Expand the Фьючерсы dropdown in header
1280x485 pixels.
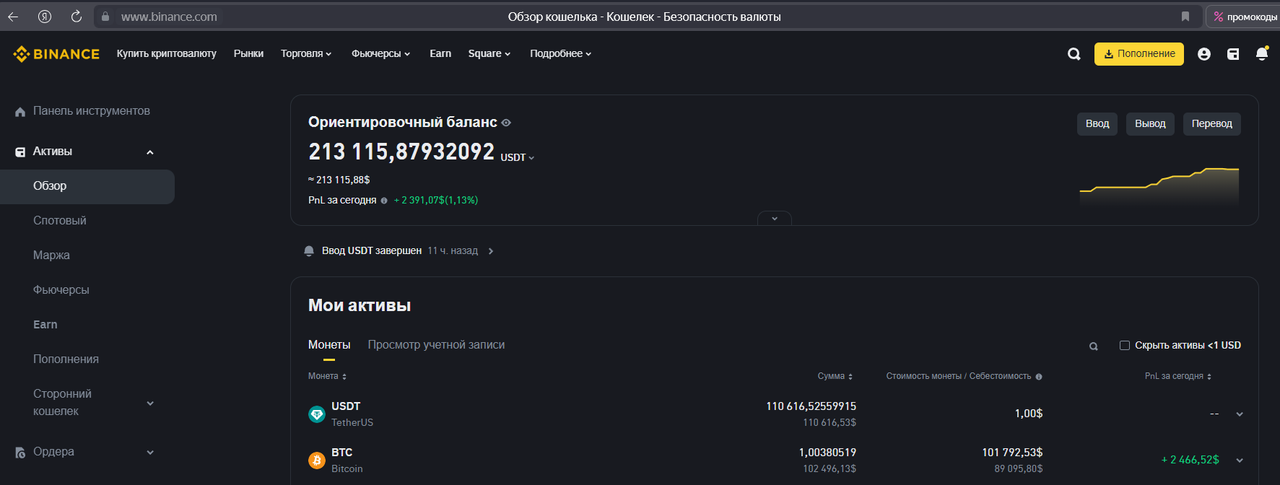click(381, 54)
